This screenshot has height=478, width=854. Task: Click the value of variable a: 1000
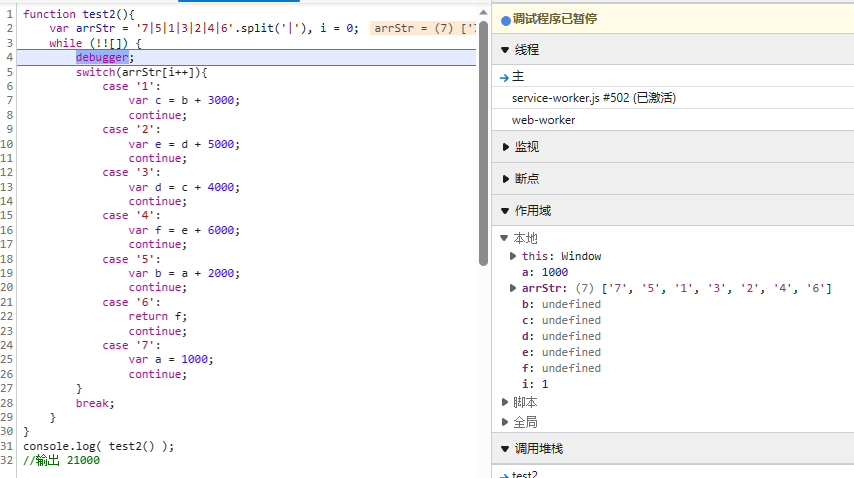(554, 272)
